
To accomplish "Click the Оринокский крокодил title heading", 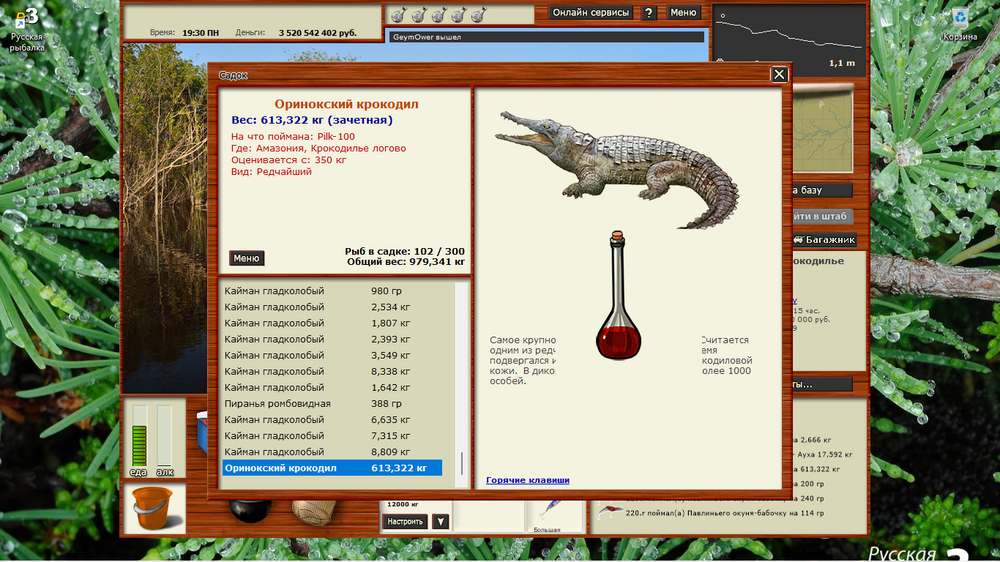I will pyautogui.click(x=346, y=104).
